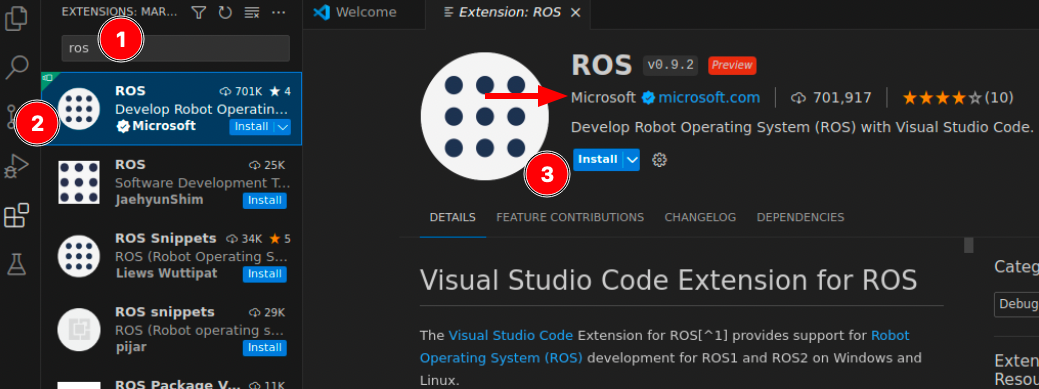Click the Microsoft ROS extension list icon
The image size is (1039, 389).
pyautogui.click(x=79, y=109)
